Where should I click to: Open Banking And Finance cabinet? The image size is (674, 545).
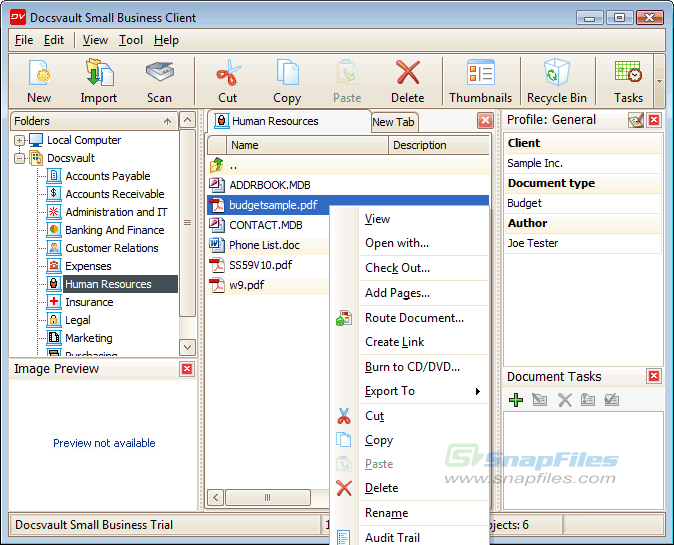[x=114, y=230]
